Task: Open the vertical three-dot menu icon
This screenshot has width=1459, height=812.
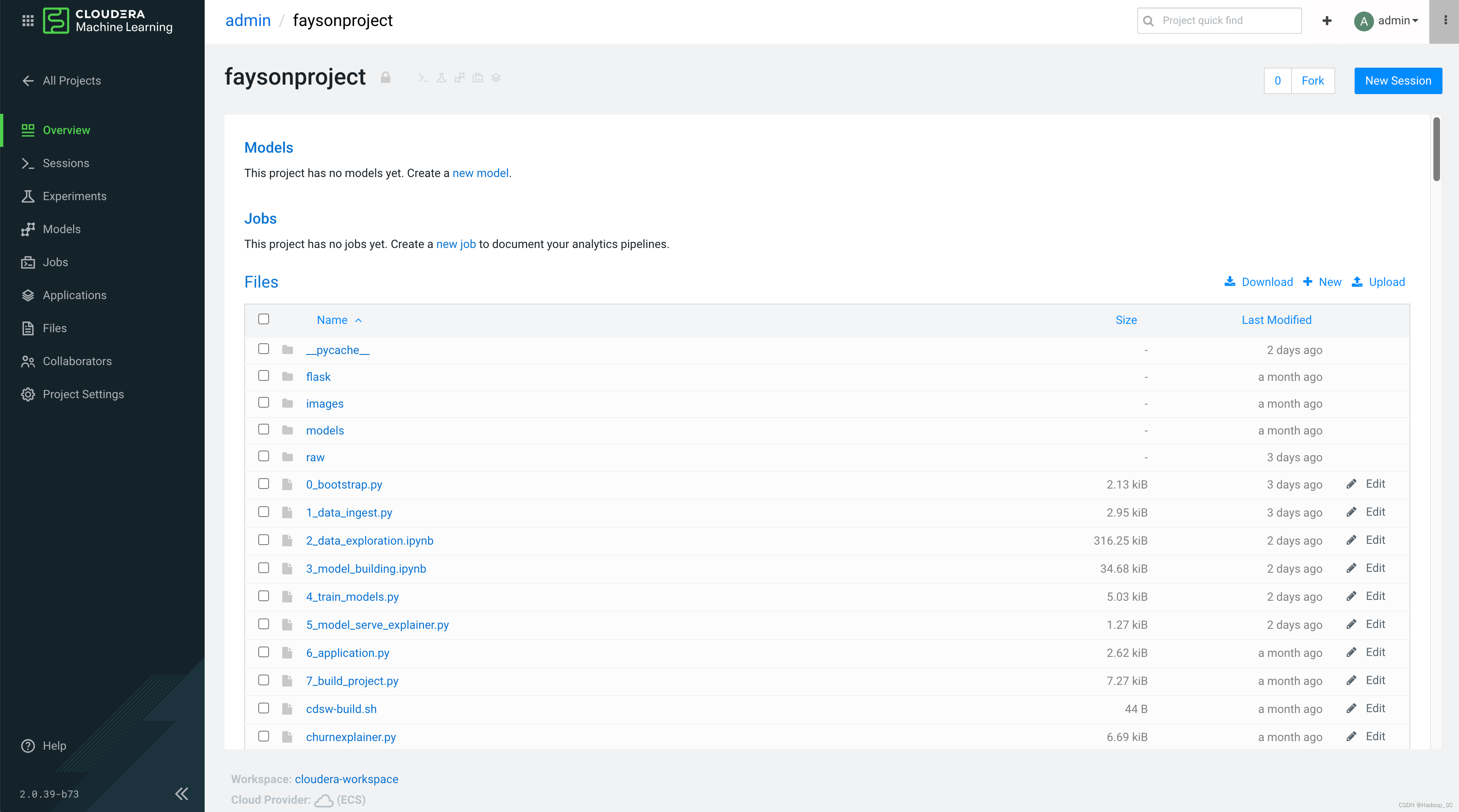Action: coord(1445,20)
